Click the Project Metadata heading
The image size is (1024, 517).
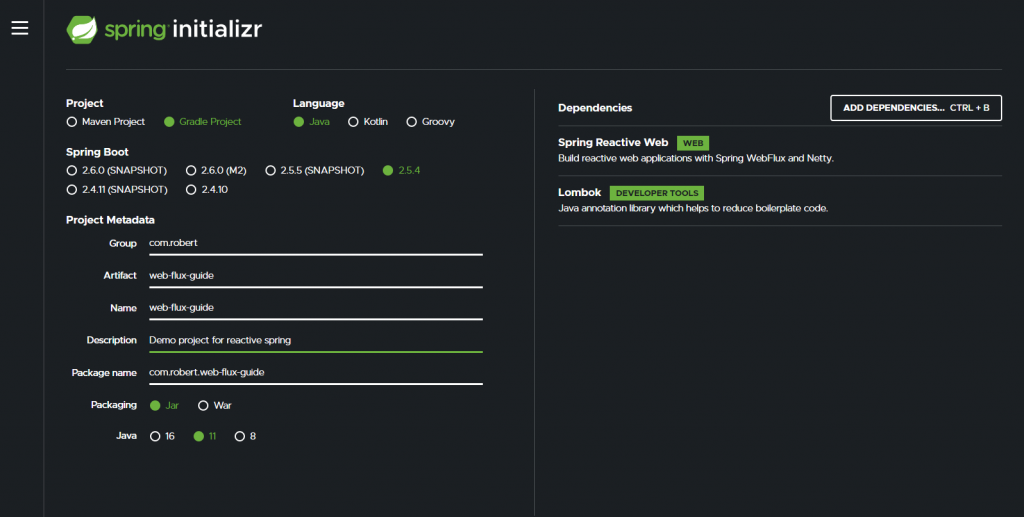pos(110,220)
